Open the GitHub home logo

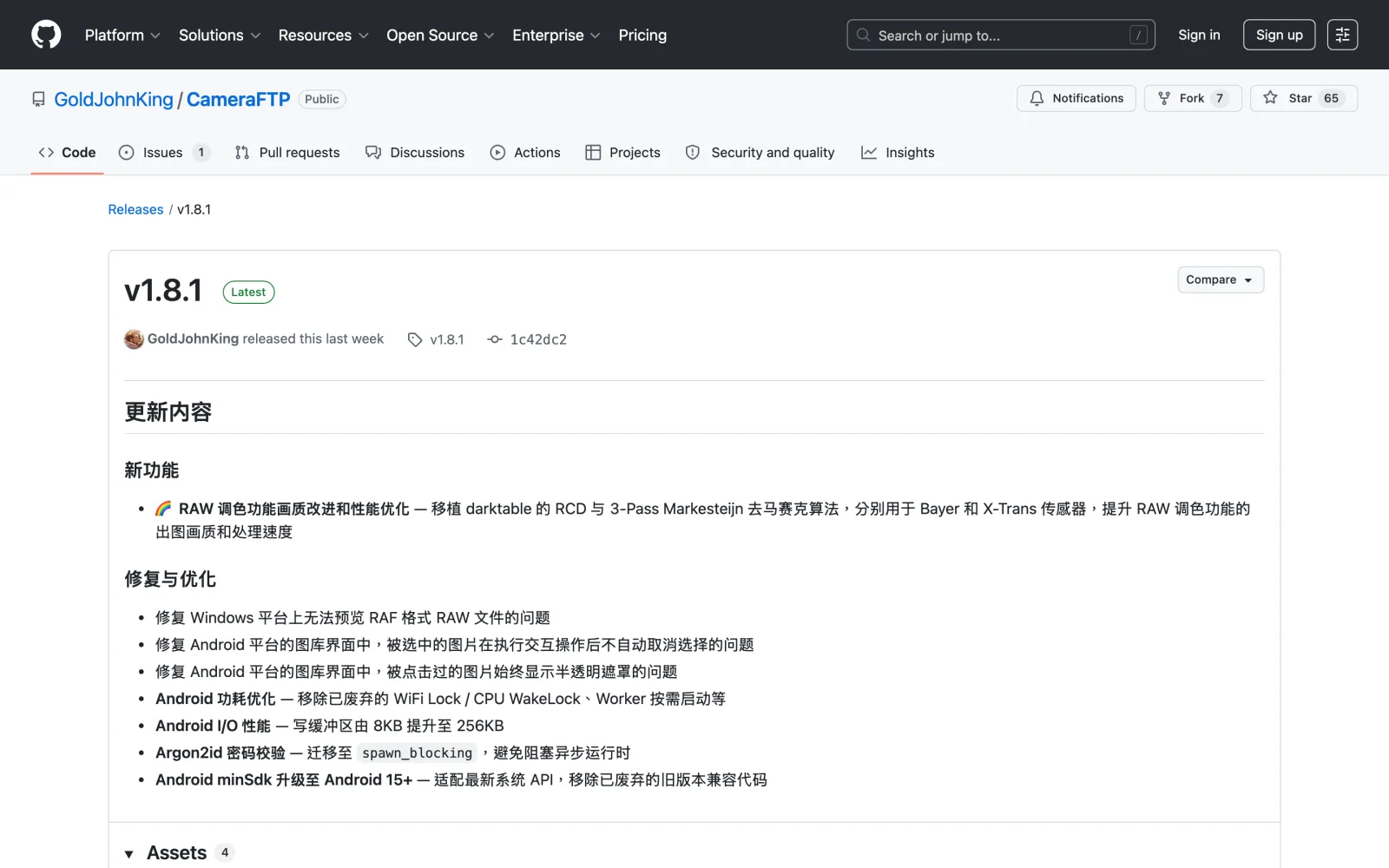[x=46, y=35]
